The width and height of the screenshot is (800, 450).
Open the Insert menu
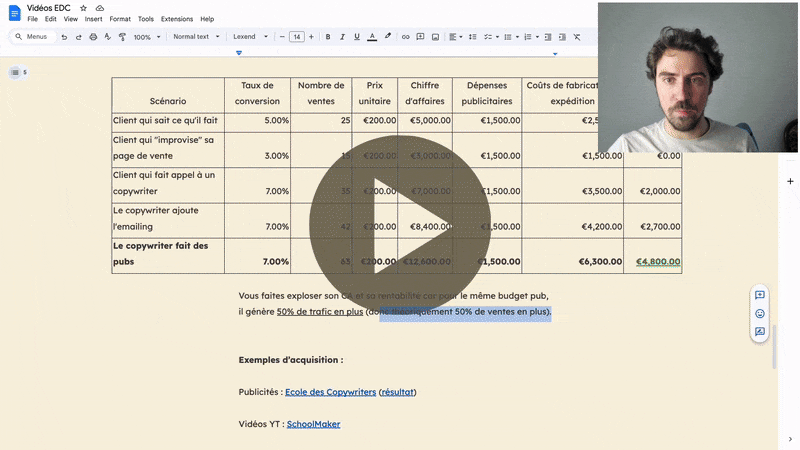coord(93,19)
